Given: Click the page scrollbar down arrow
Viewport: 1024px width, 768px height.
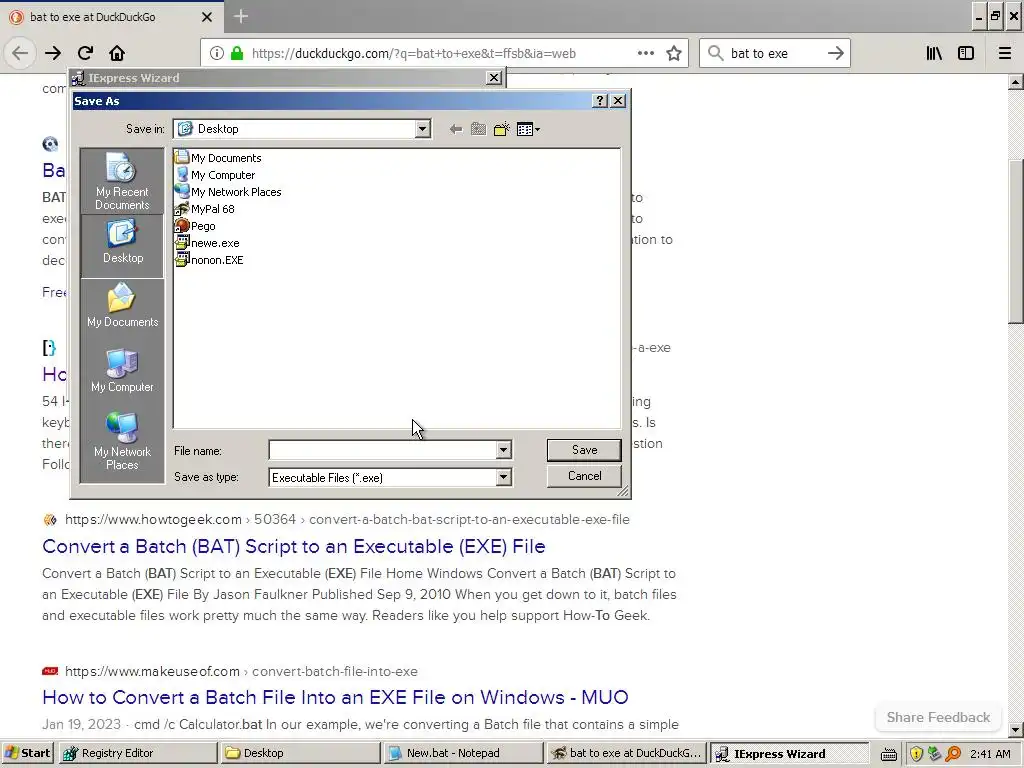Looking at the screenshot, I should (x=1016, y=730).
